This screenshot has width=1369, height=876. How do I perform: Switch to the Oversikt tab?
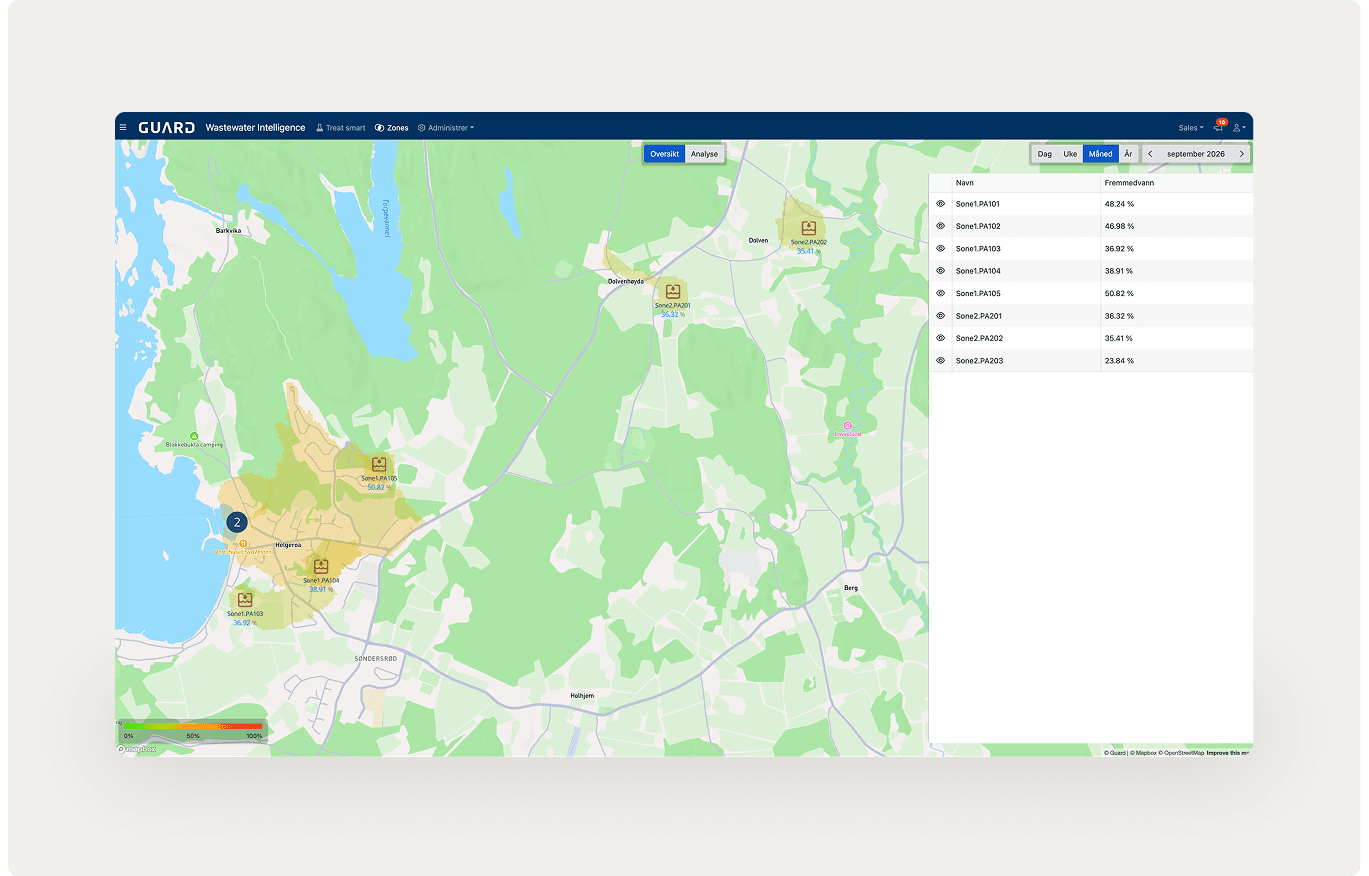pos(665,154)
